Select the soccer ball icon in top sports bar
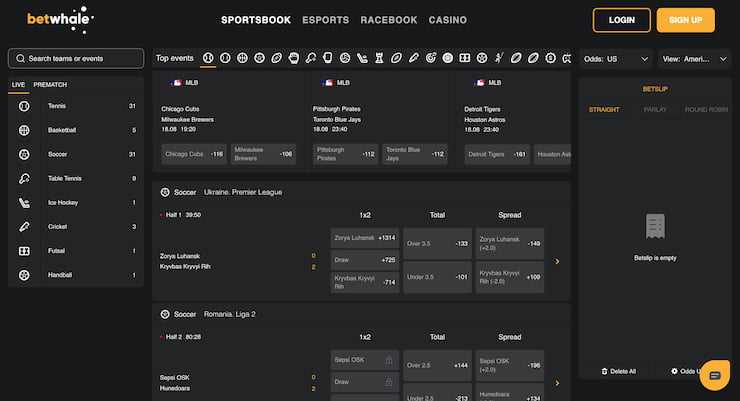Screen dimensions: 740x401 pos(259,58)
